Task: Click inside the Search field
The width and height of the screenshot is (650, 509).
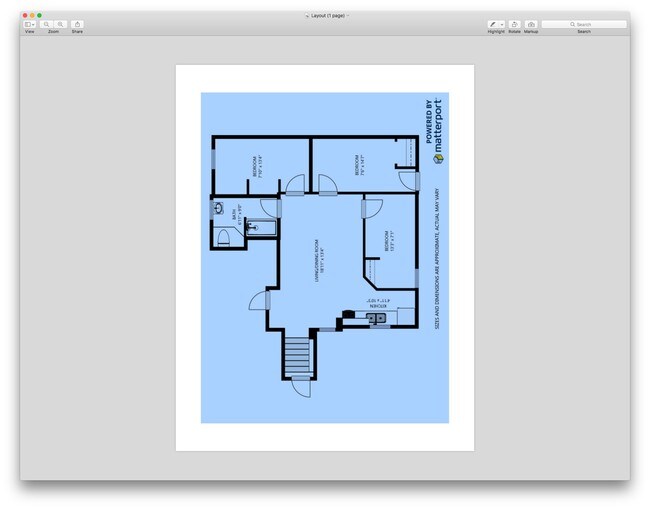Action: (590, 24)
